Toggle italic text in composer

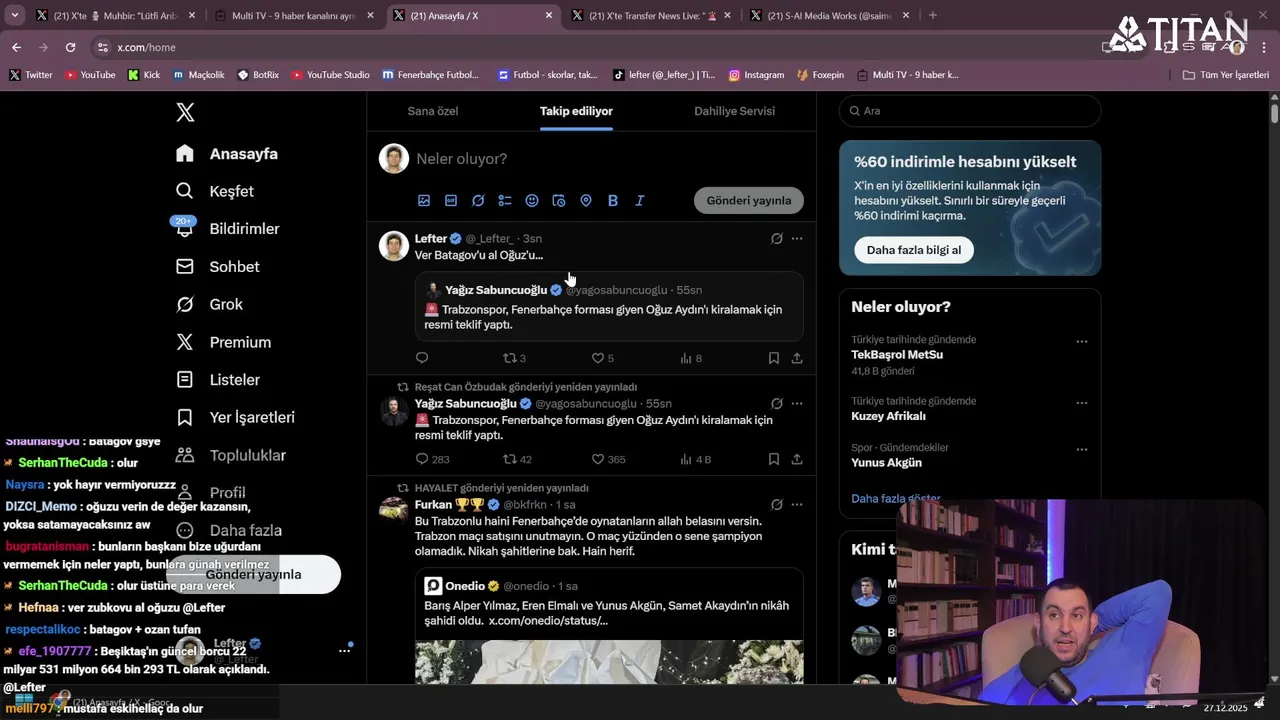[x=640, y=201]
